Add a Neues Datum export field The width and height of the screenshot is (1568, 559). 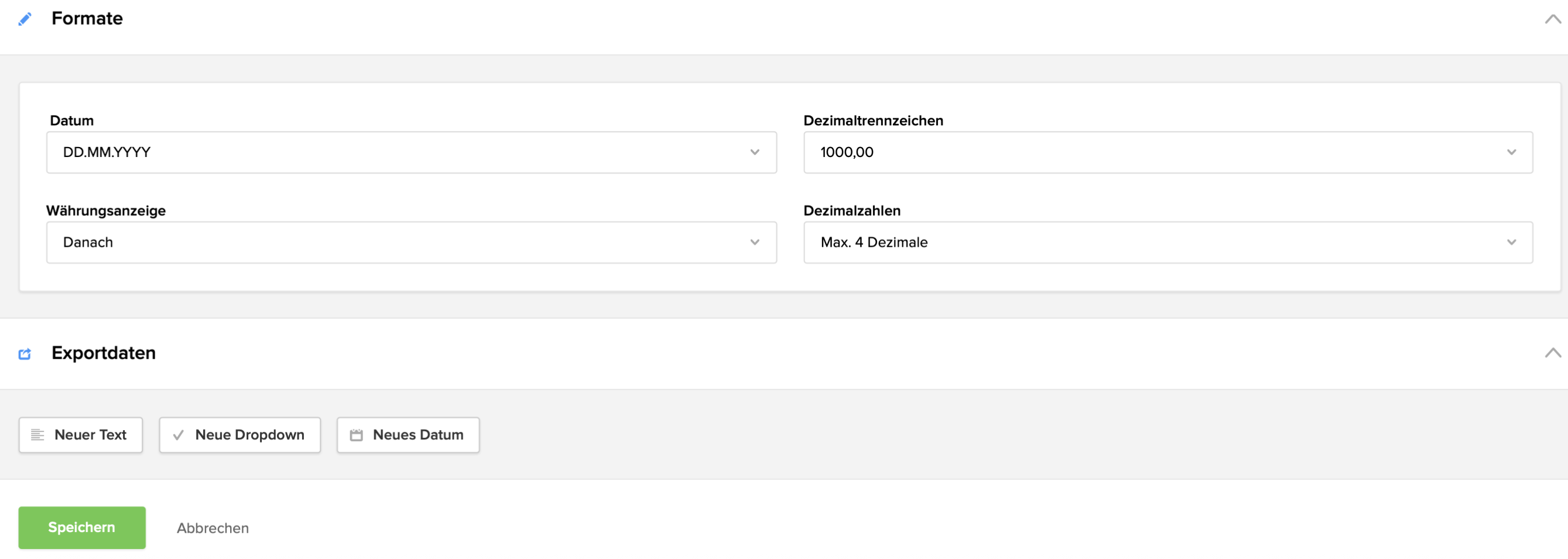point(409,435)
